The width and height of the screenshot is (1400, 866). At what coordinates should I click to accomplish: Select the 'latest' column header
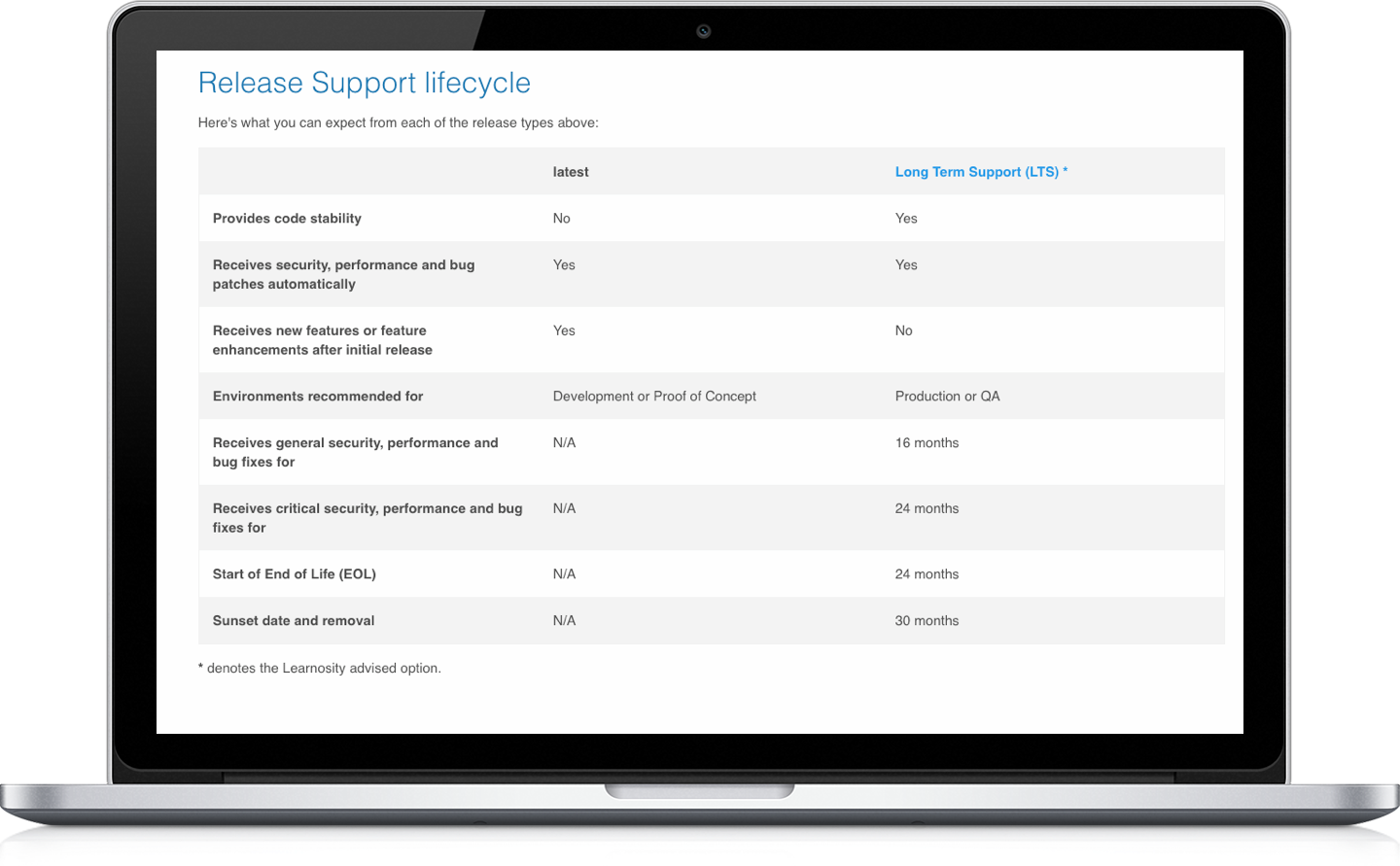tap(571, 172)
